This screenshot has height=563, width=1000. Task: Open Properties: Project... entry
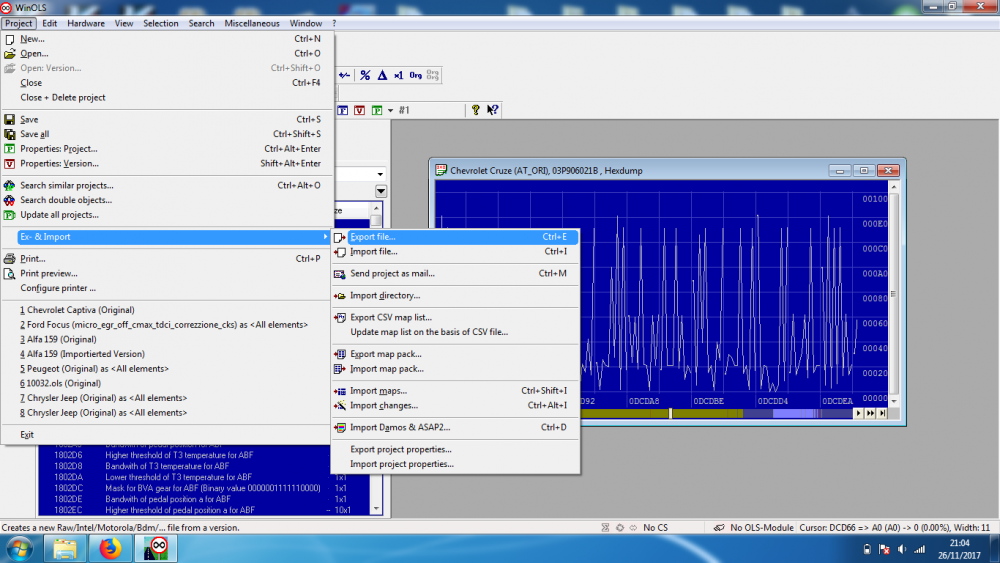[x=166, y=149]
